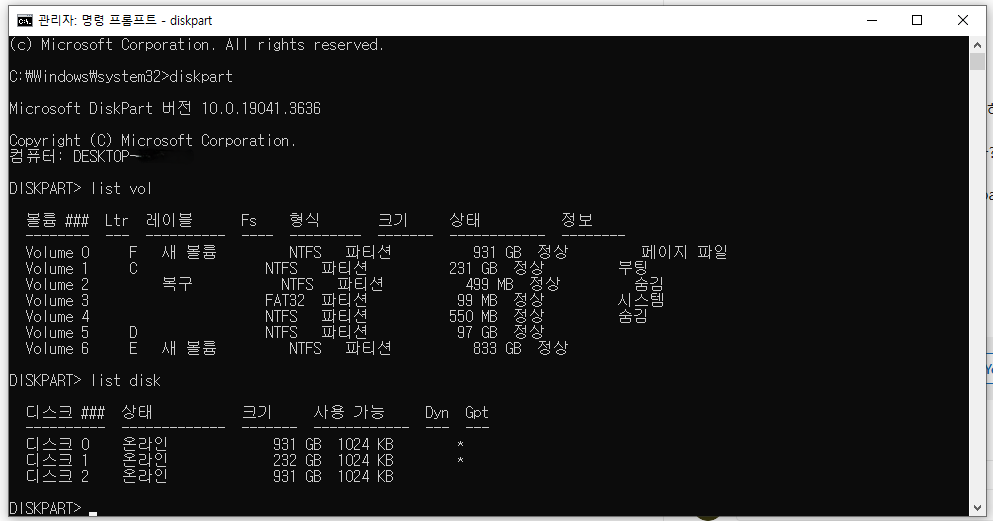This screenshot has height=521, width=993.
Task: Click the 'Ltr' column header
Action: (117, 220)
